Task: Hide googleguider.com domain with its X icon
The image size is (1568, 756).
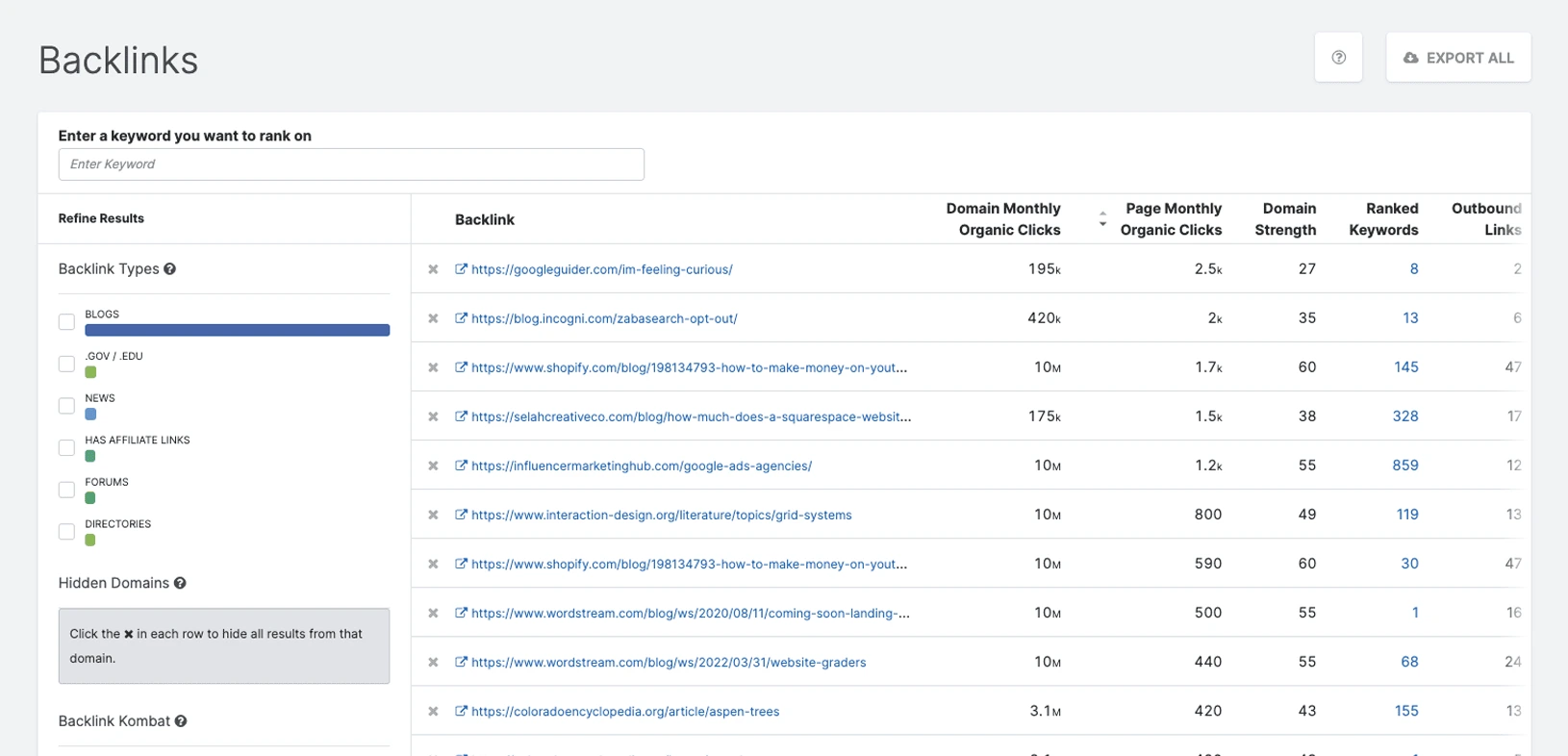Action: coord(433,269)
